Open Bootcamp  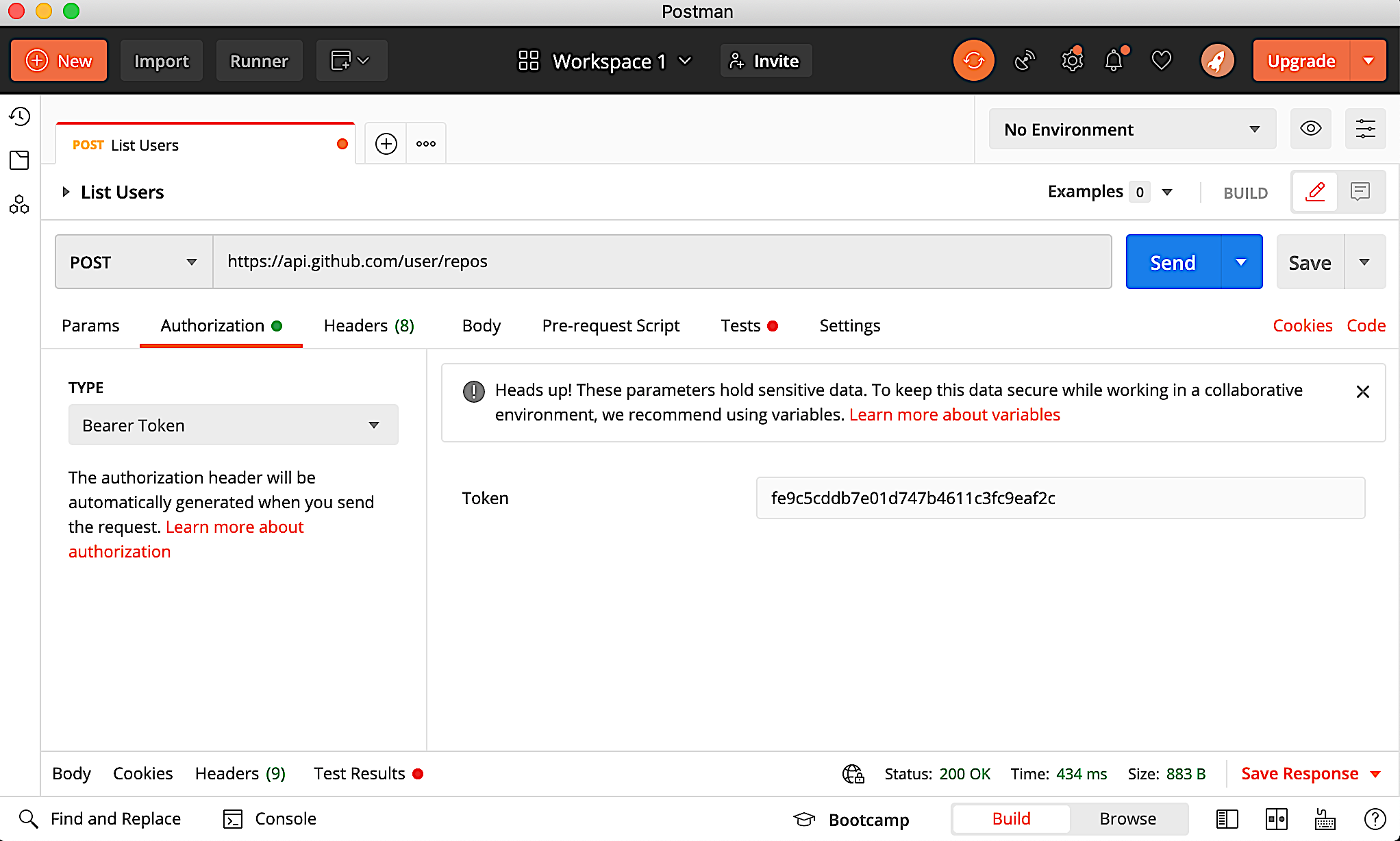coord(851,819)
